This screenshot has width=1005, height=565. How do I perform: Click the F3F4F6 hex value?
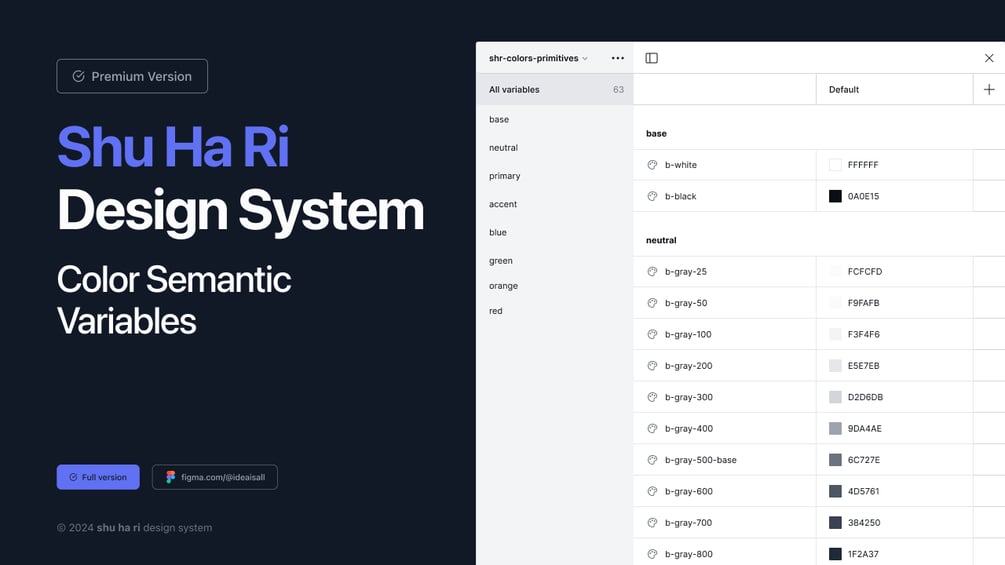863,334
